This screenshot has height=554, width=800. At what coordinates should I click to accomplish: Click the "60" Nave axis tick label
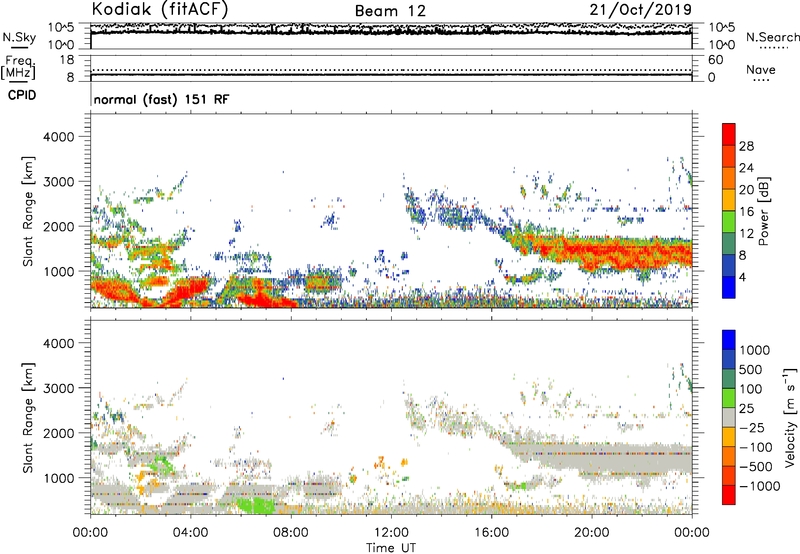coord(715,60)
